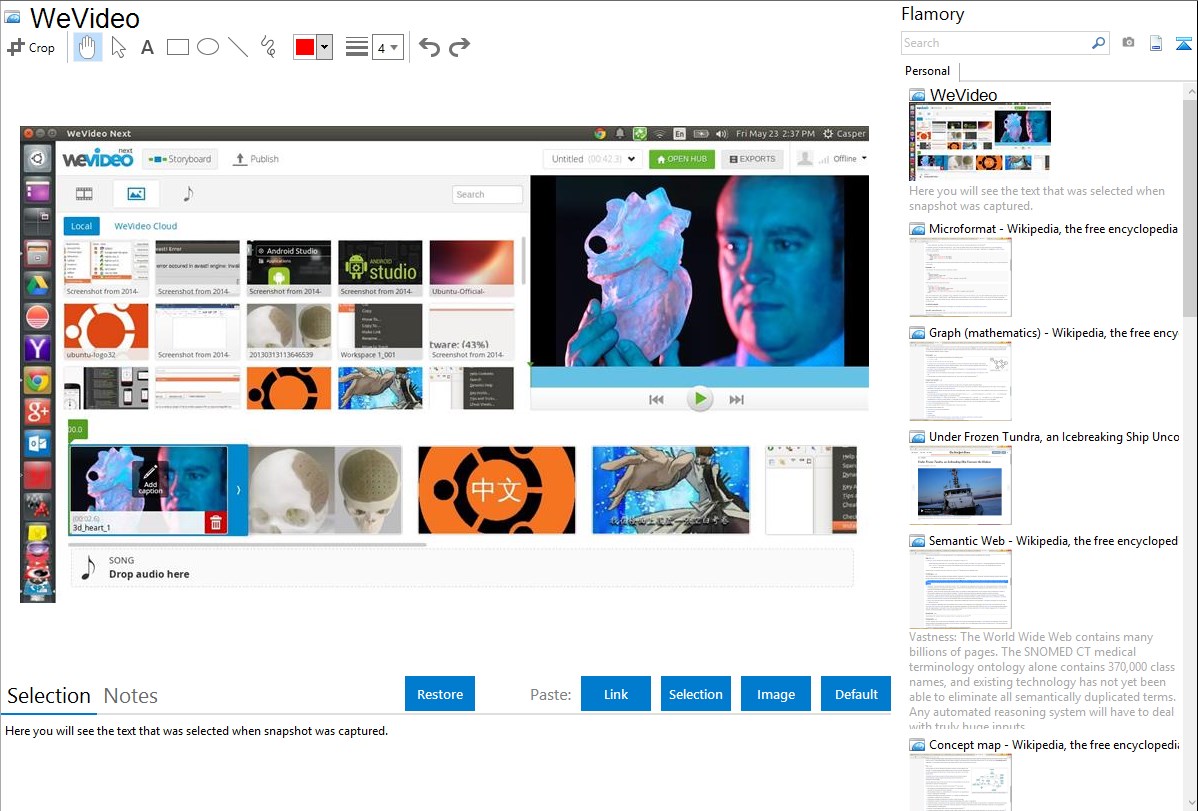Switch to the Selection tab
This screenshot has height=811, width=1198.
(x=49, y=696)
